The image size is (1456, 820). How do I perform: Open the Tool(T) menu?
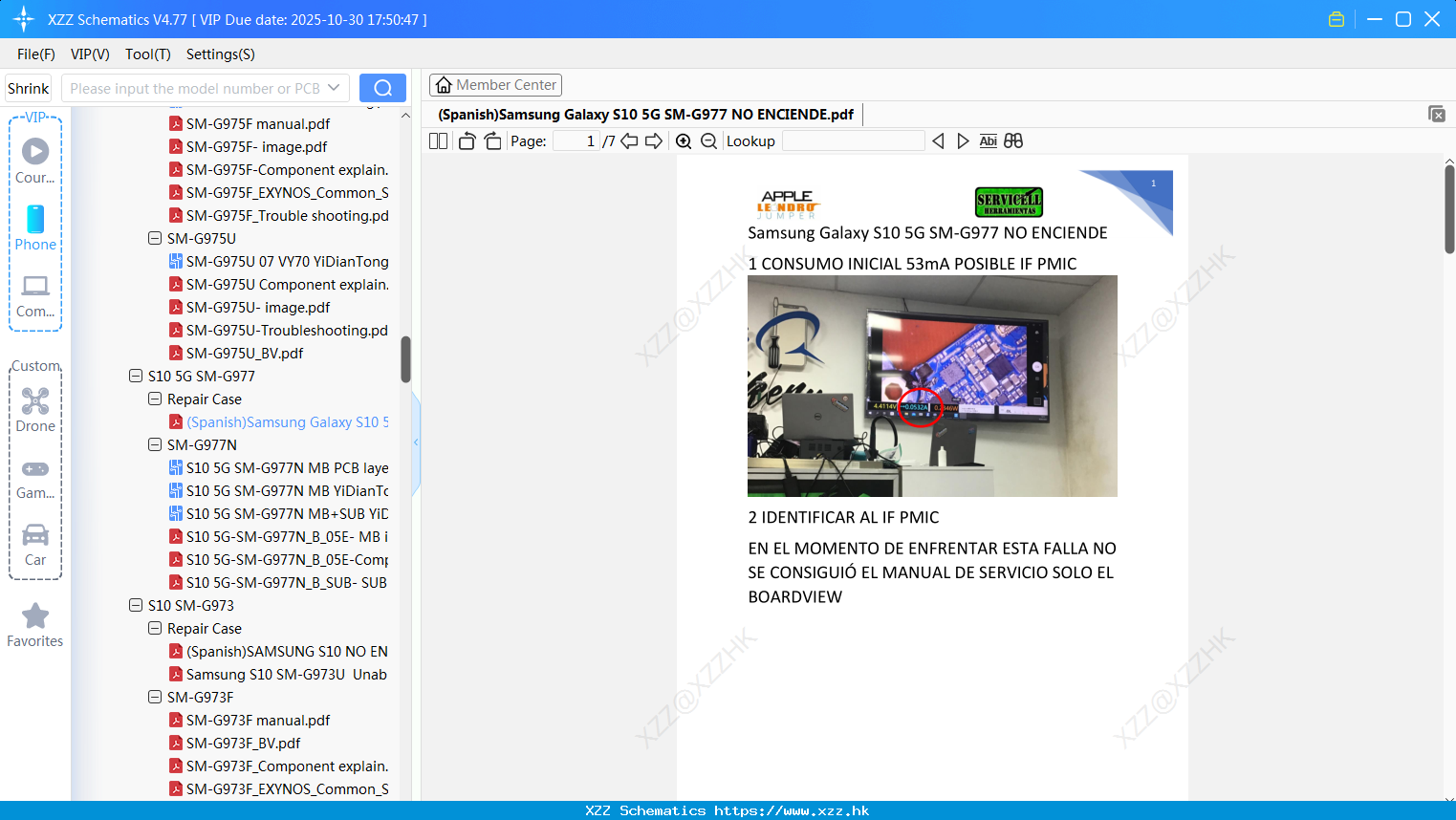pos(148,54)
